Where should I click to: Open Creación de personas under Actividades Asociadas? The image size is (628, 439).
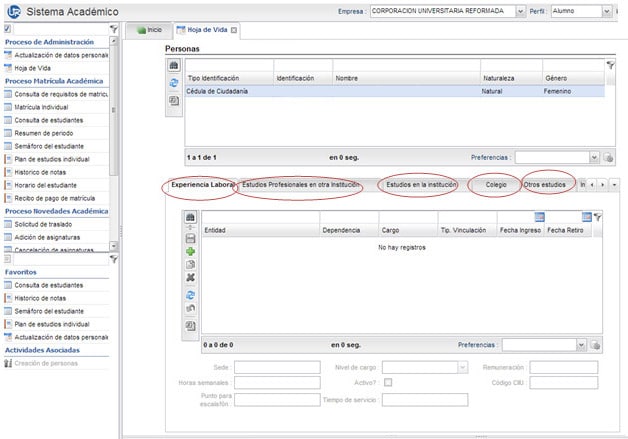coord(56,363)
